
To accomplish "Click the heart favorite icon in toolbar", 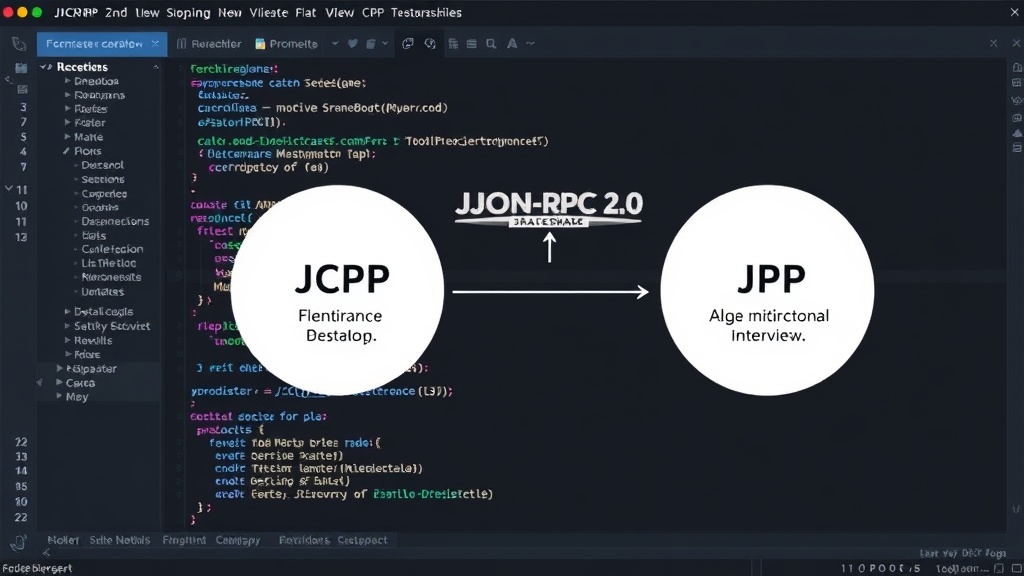I will pos(353,44).
